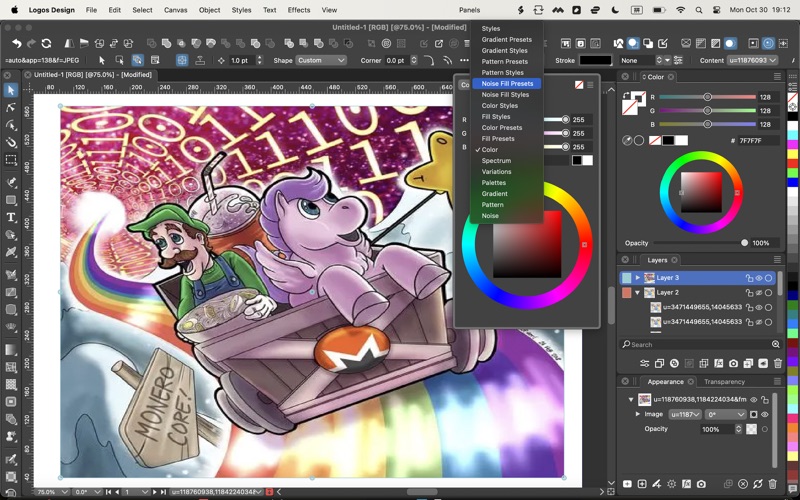Click the magnifier zoom icon in layer search
The height and width of the screenshot is (500, 800).
click(x=776, y=344)
